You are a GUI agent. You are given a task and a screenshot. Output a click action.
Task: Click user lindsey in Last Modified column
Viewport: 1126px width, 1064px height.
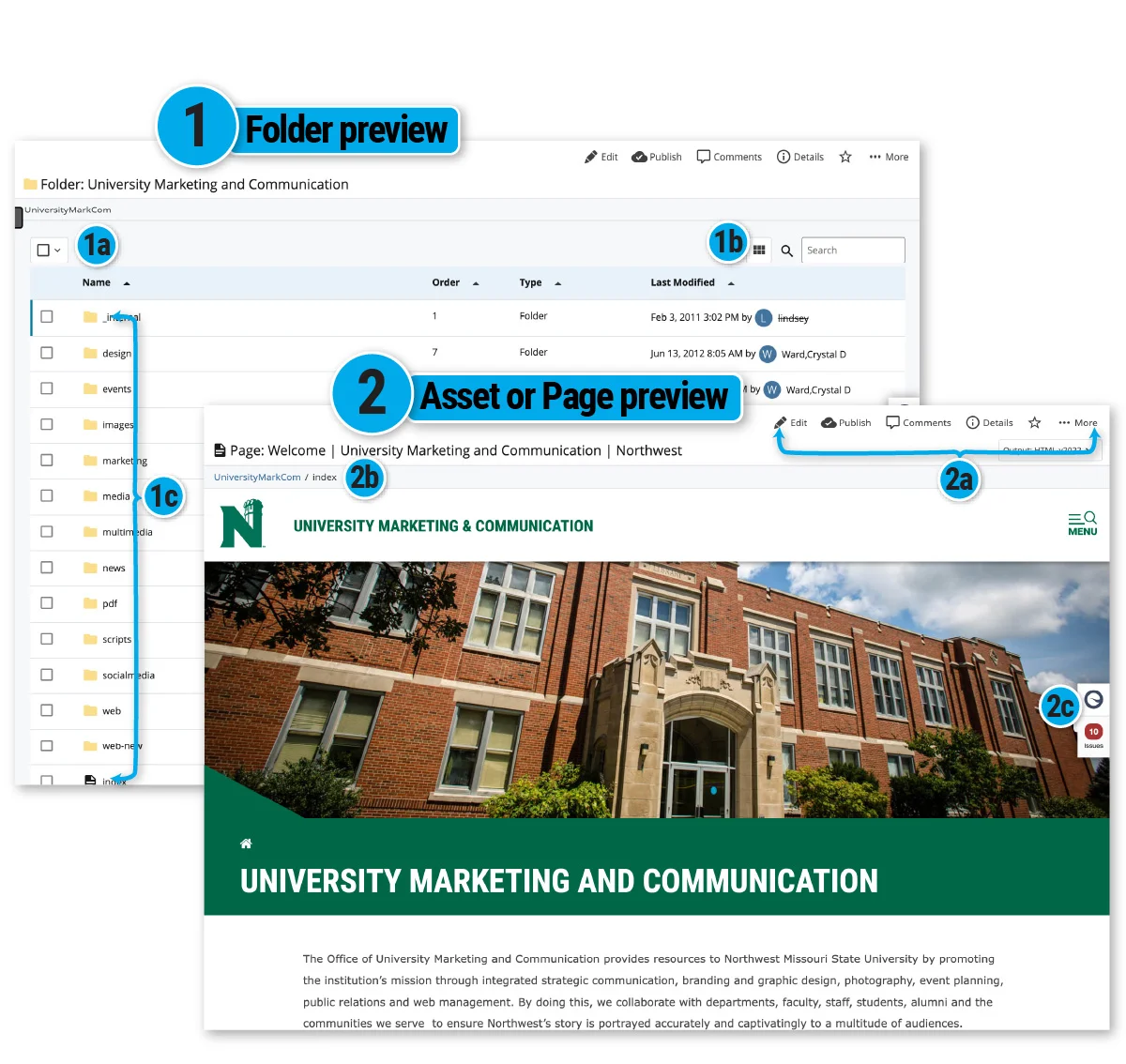tap(793, 318)
